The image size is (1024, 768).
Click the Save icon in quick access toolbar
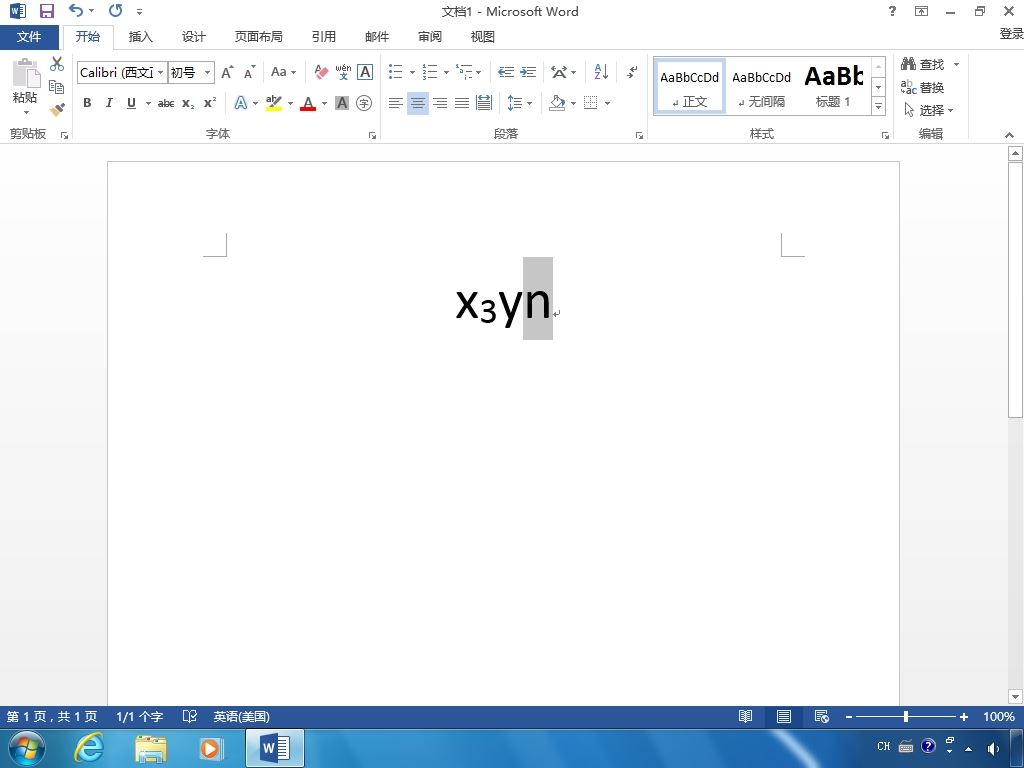pos(46,11)
